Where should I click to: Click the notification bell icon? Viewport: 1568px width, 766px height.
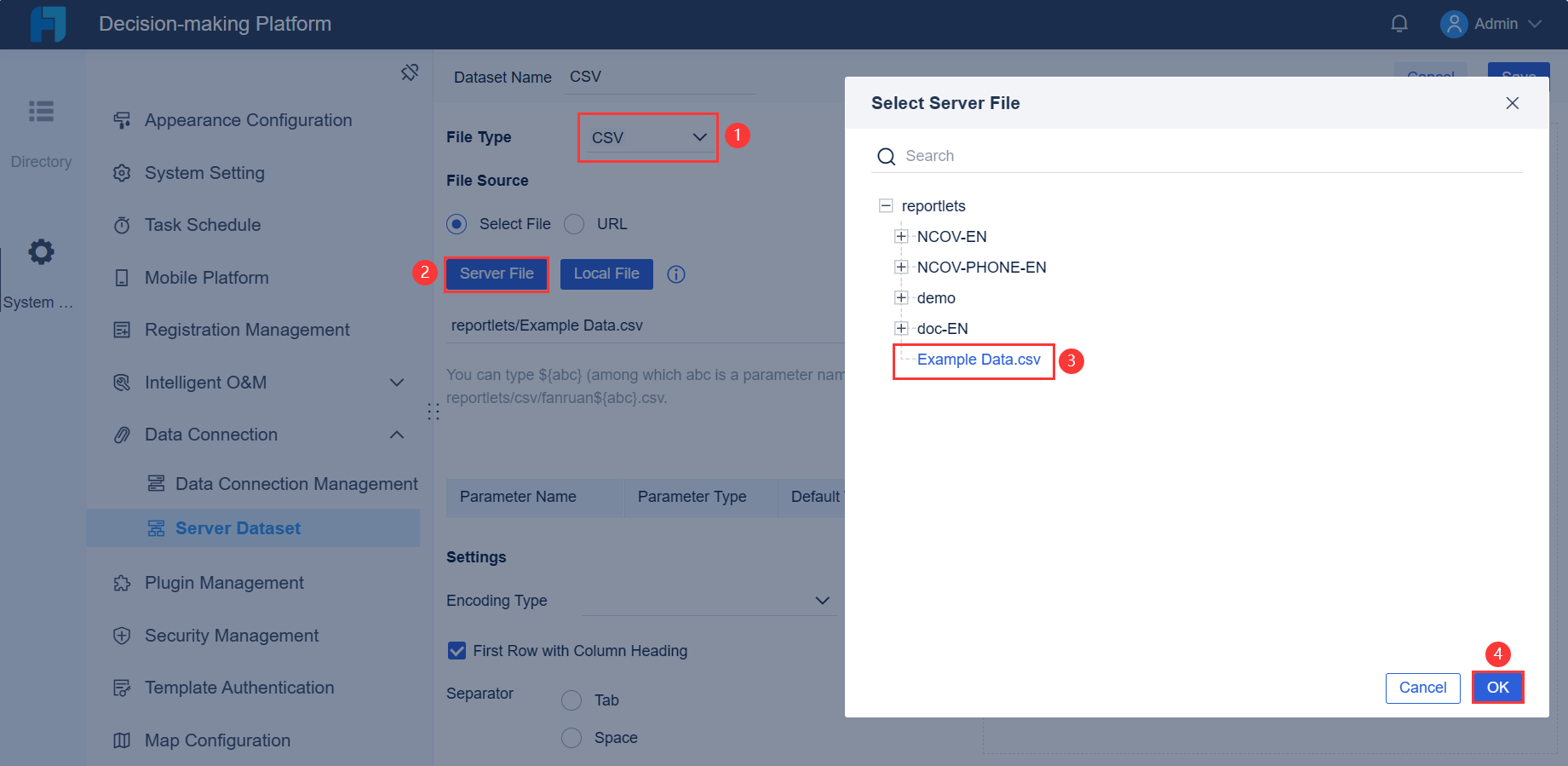pos(1399,24)
